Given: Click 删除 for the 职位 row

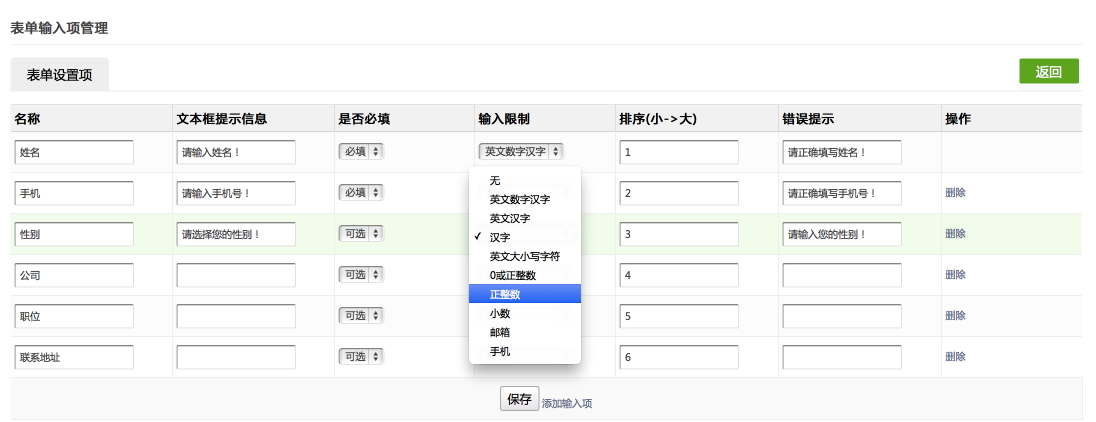Looking at the screenshot, I should [x=956, y=316].
